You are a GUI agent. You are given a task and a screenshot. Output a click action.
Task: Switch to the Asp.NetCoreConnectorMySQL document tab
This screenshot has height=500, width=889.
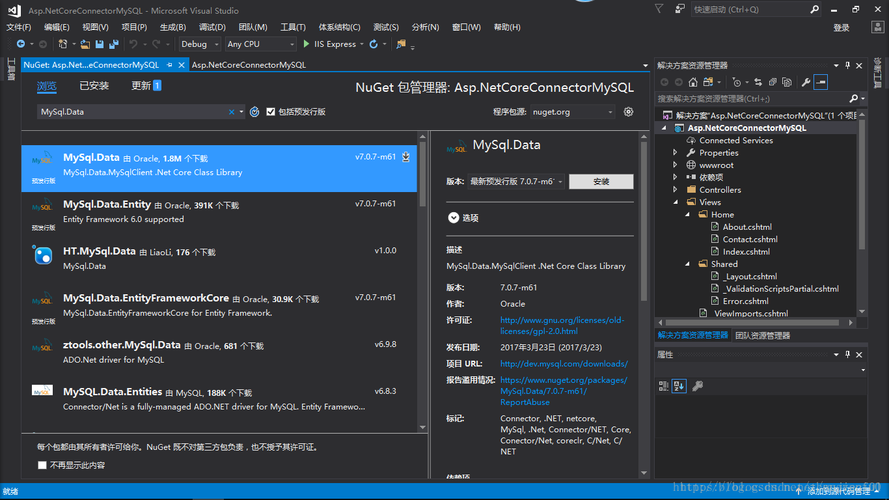tap(248, 65)
